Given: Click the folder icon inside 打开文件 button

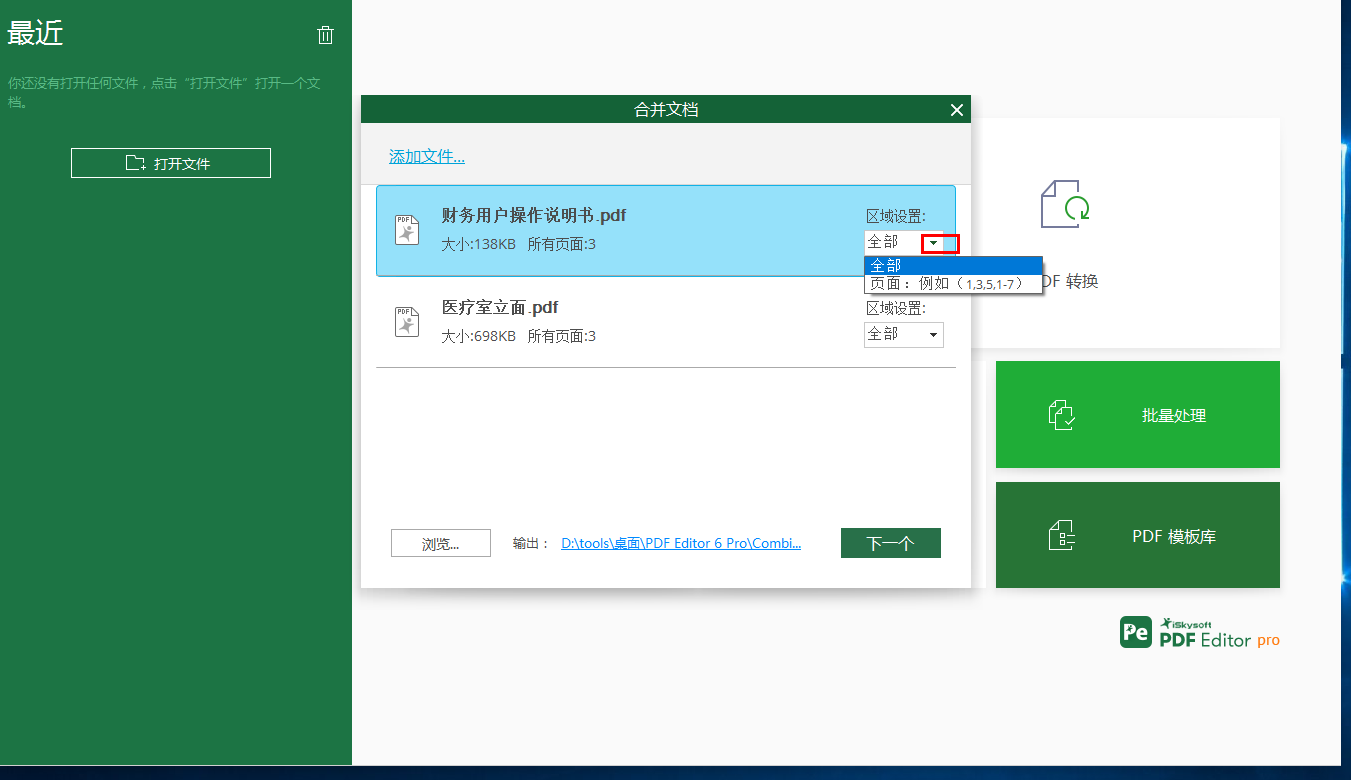Looking at the screenshot, I should pyautogui.click(x=133, y=162).
